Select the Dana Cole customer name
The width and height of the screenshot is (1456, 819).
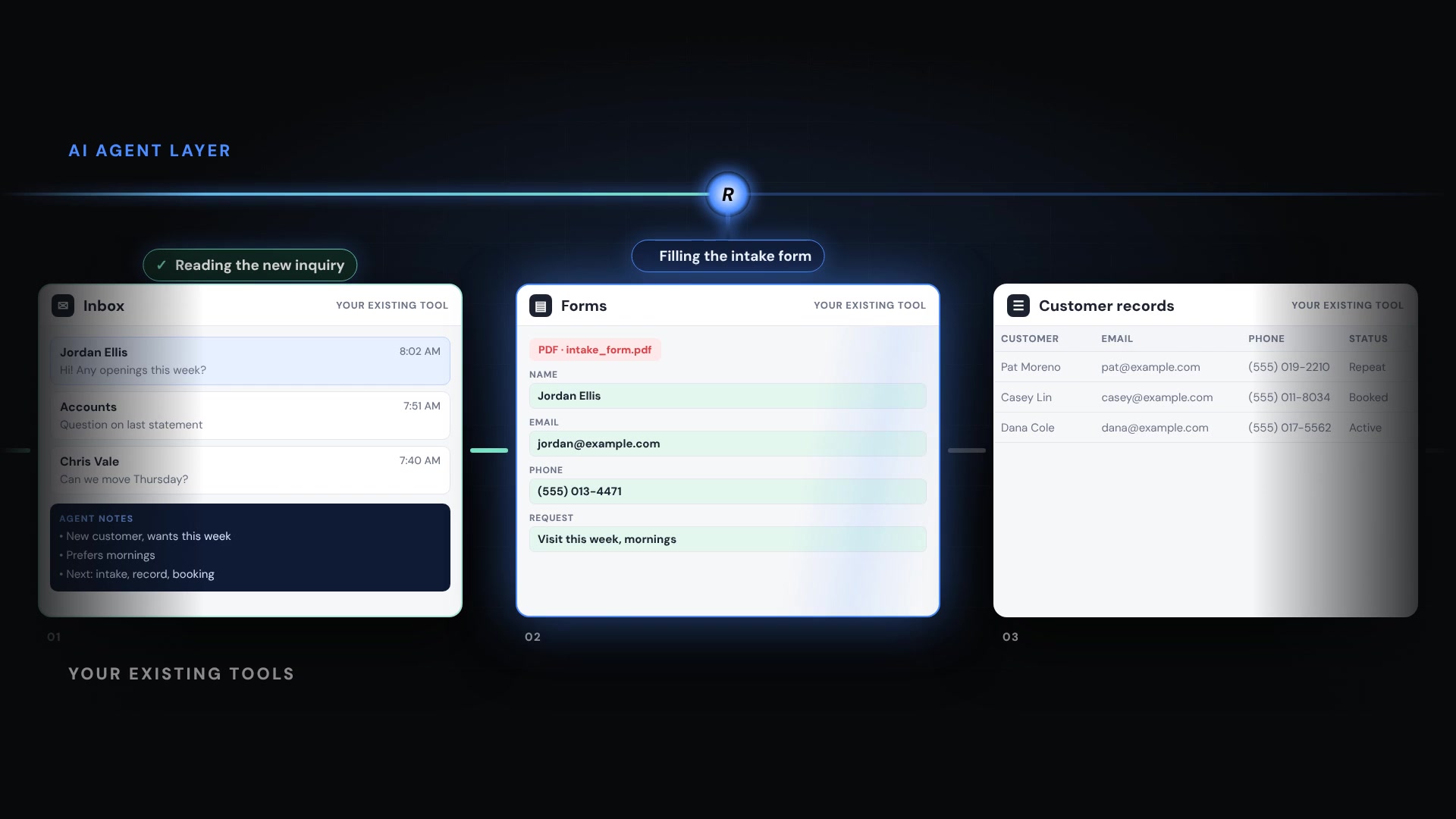1028,428
